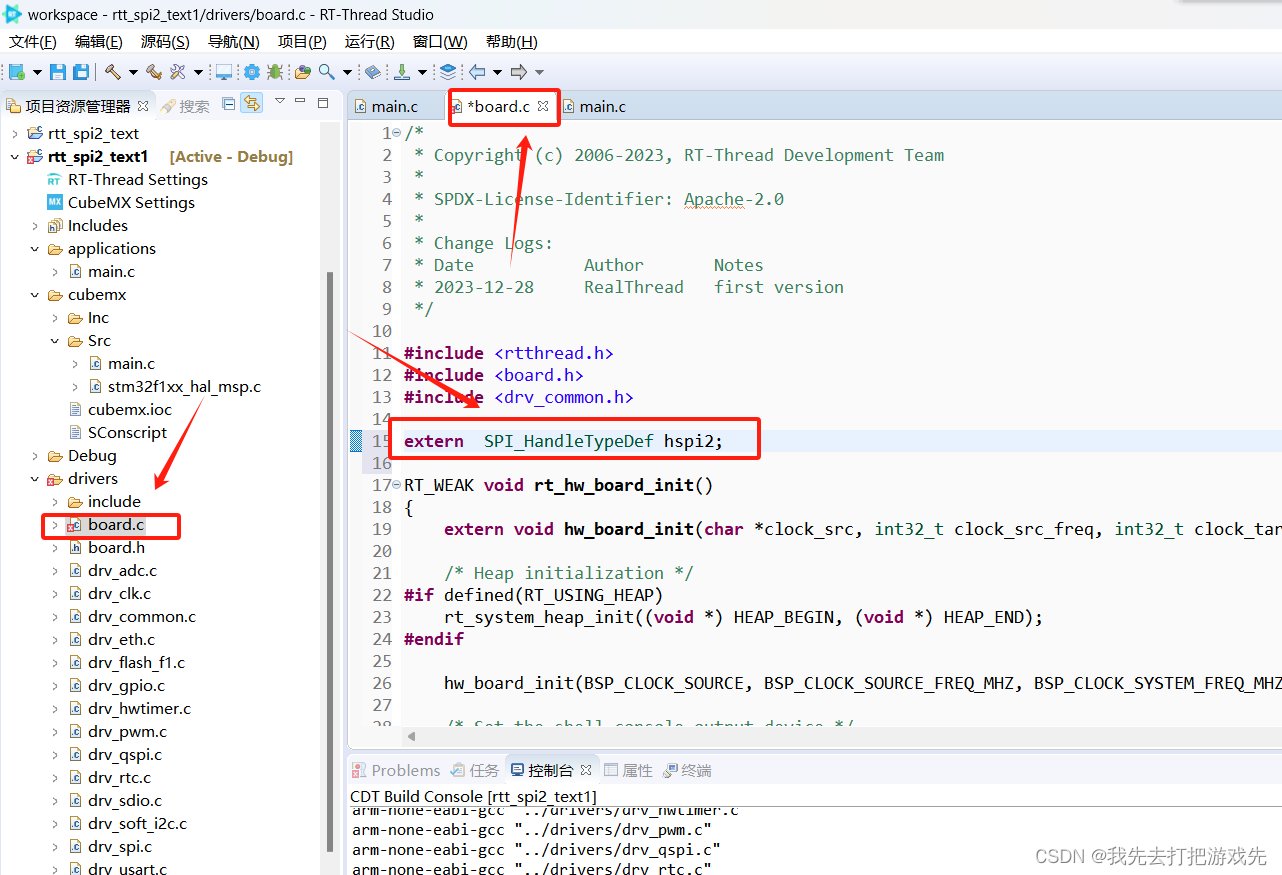Open the 文件(F) menu
The height and width of the screenshot is (875, 1282).
pyautogui.click(x=32, y=41)
